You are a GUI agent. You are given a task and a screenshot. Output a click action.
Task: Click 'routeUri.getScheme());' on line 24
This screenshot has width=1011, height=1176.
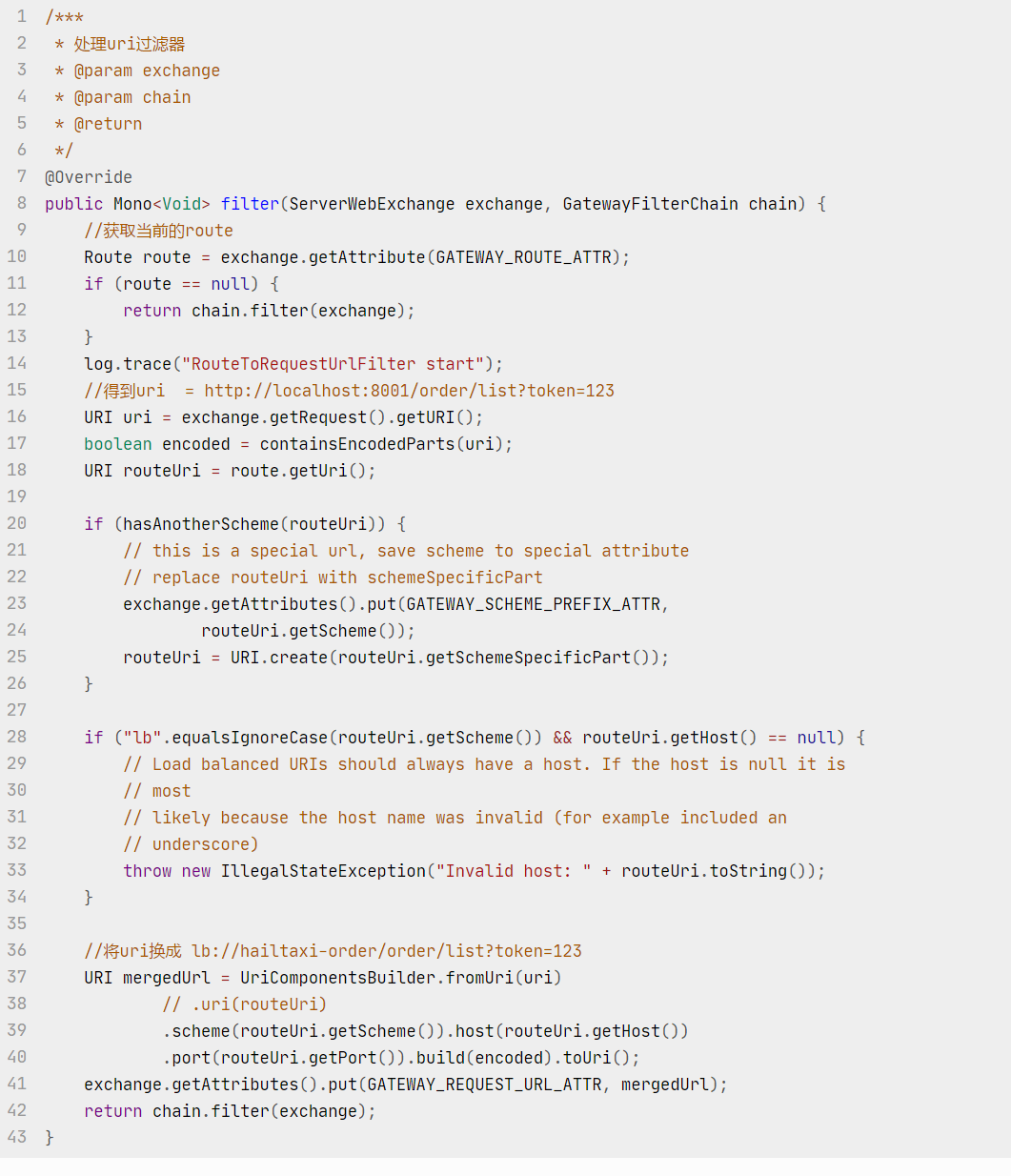tap(308, 631)
